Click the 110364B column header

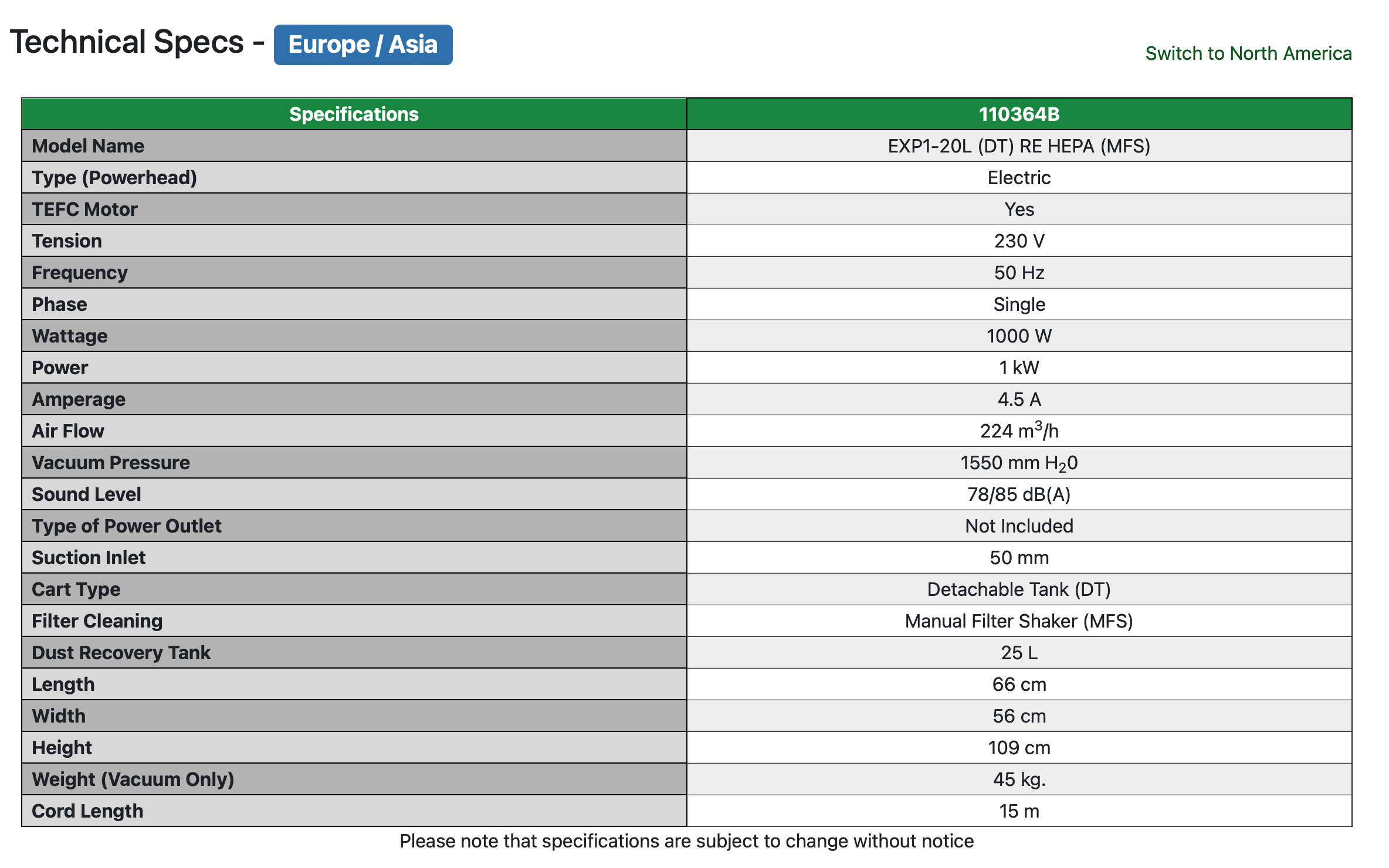click(1019, 114)
